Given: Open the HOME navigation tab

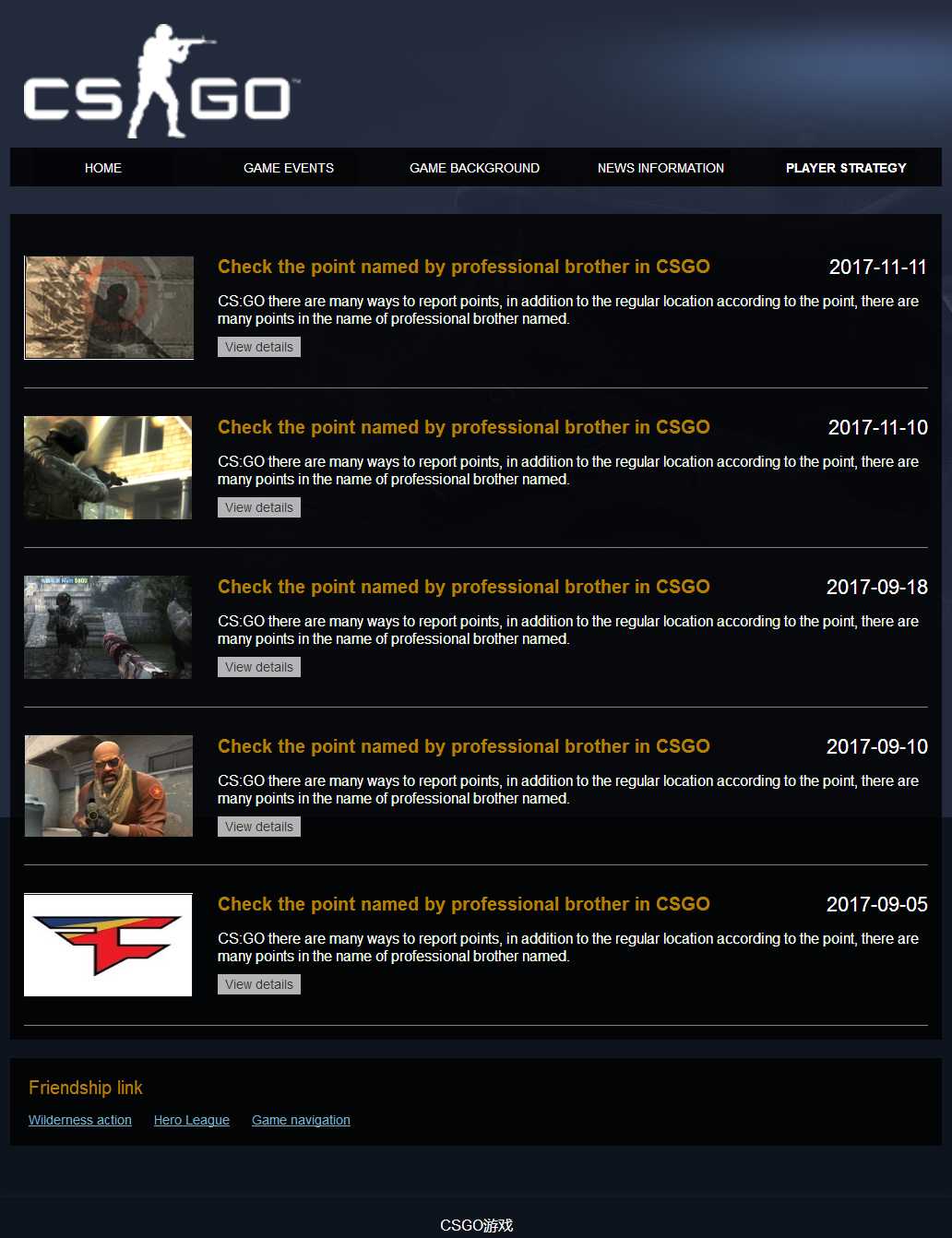Looking at the screenshot, I should point(103,168).
